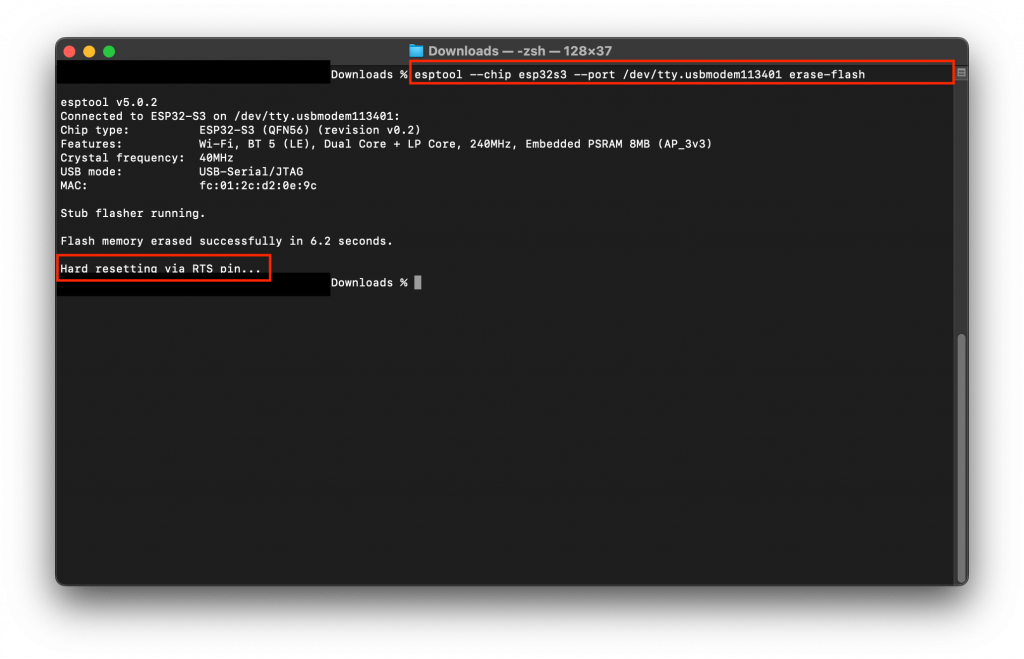Viewport: 1024px width, 659px height.
Task: Click the 'Stub flasher running.' output line
Action: click(132, 213)
